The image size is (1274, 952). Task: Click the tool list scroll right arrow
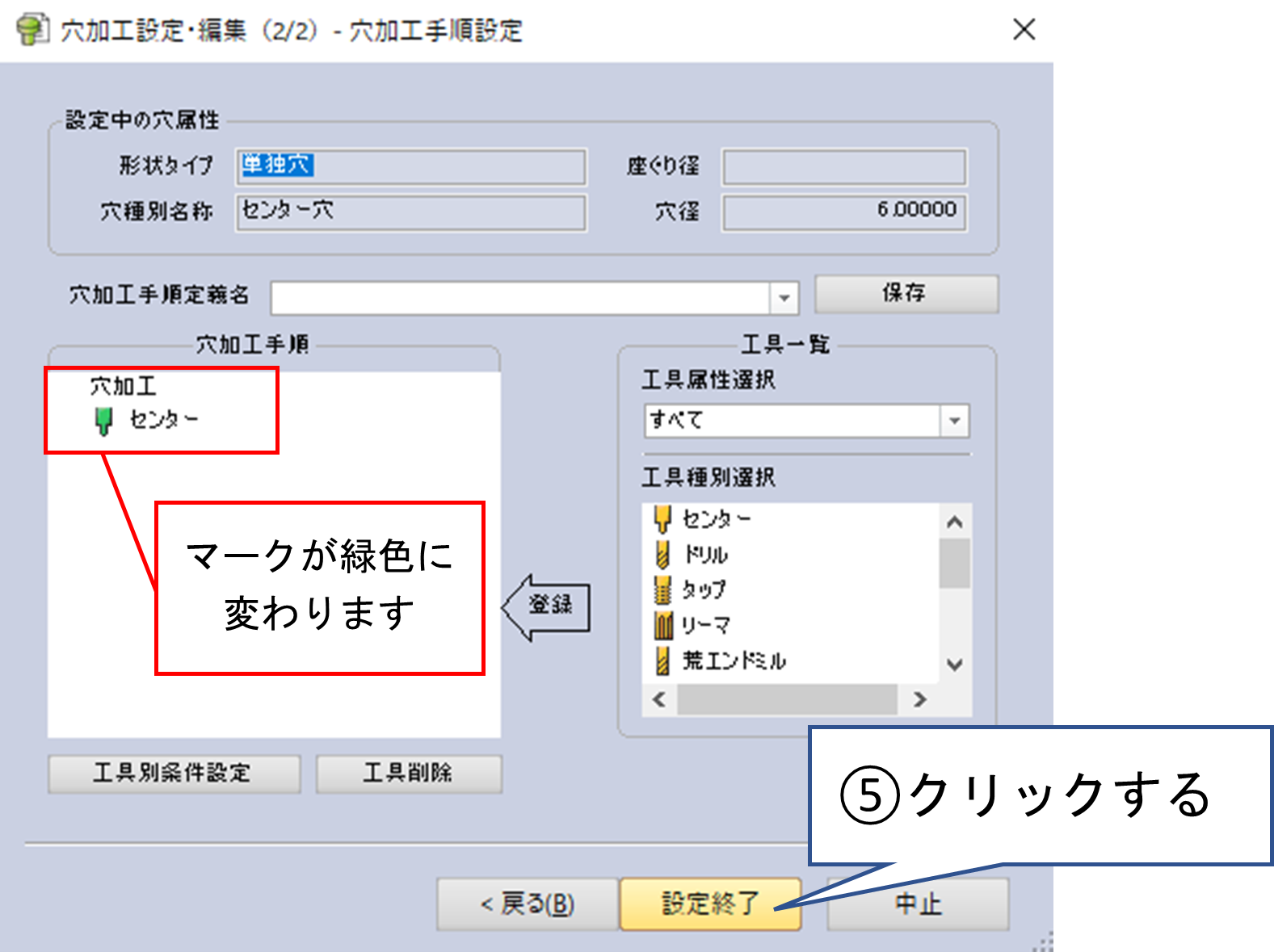(919, 700)
